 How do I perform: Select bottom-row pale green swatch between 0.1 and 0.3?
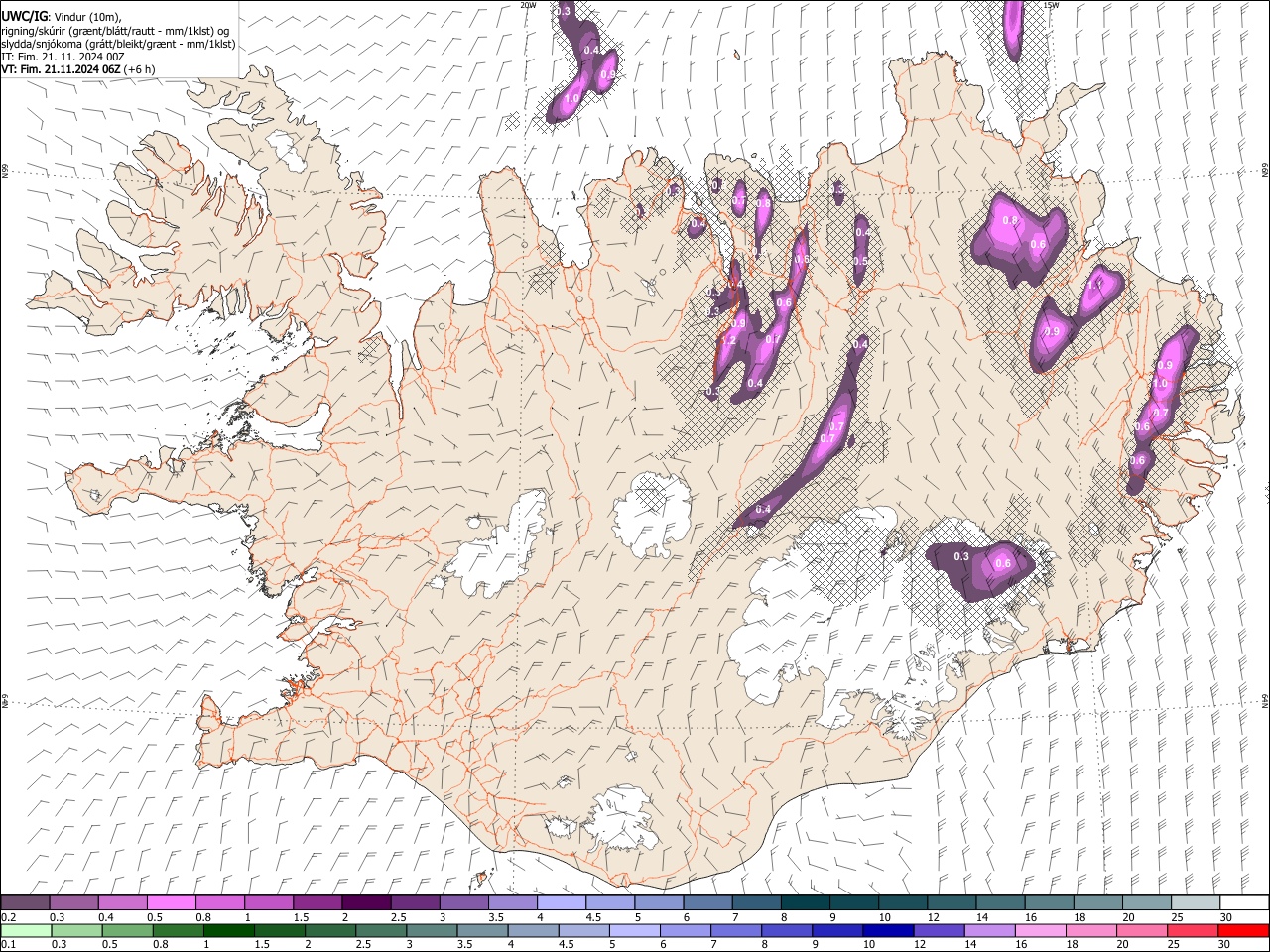coord(26,930)
